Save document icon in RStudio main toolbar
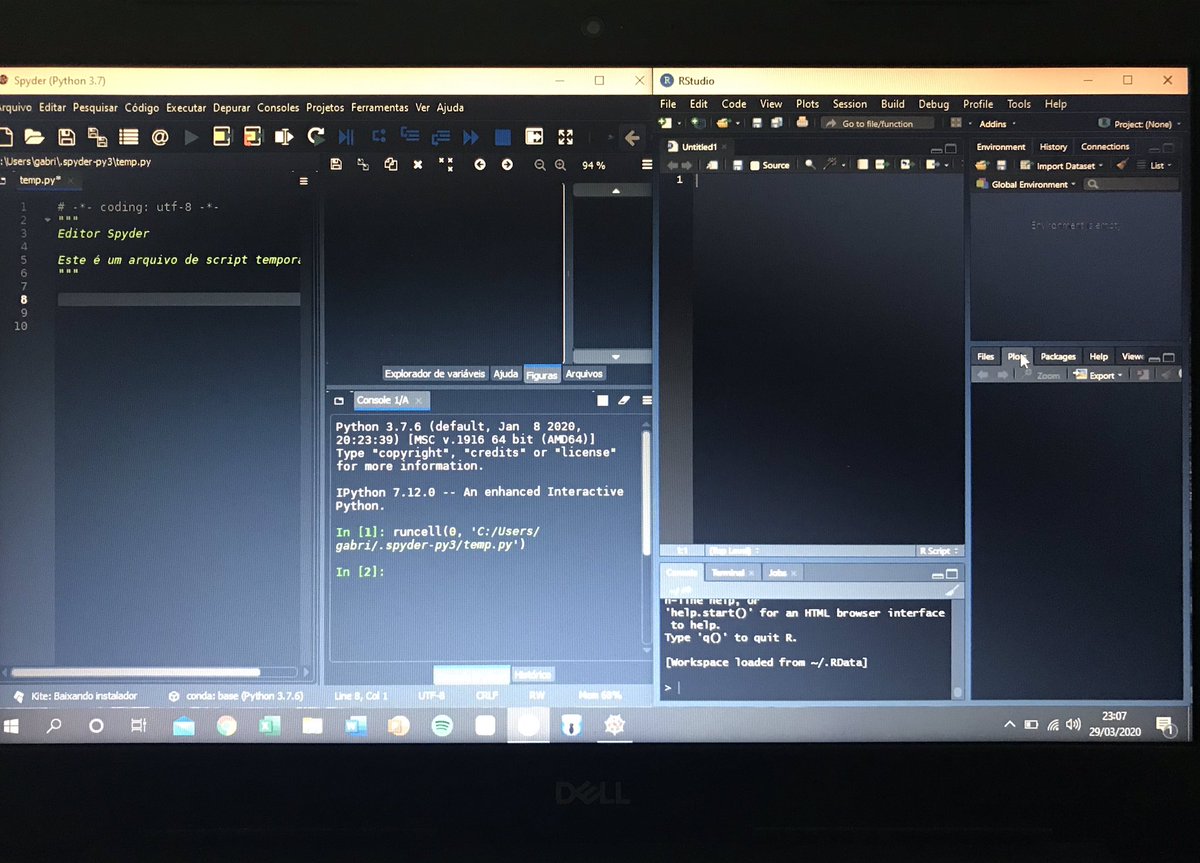 pyautogui.click(x=757, y=123)
